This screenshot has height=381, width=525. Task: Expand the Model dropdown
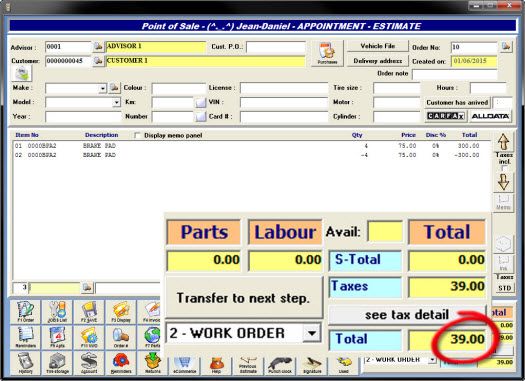coord(116,102)
